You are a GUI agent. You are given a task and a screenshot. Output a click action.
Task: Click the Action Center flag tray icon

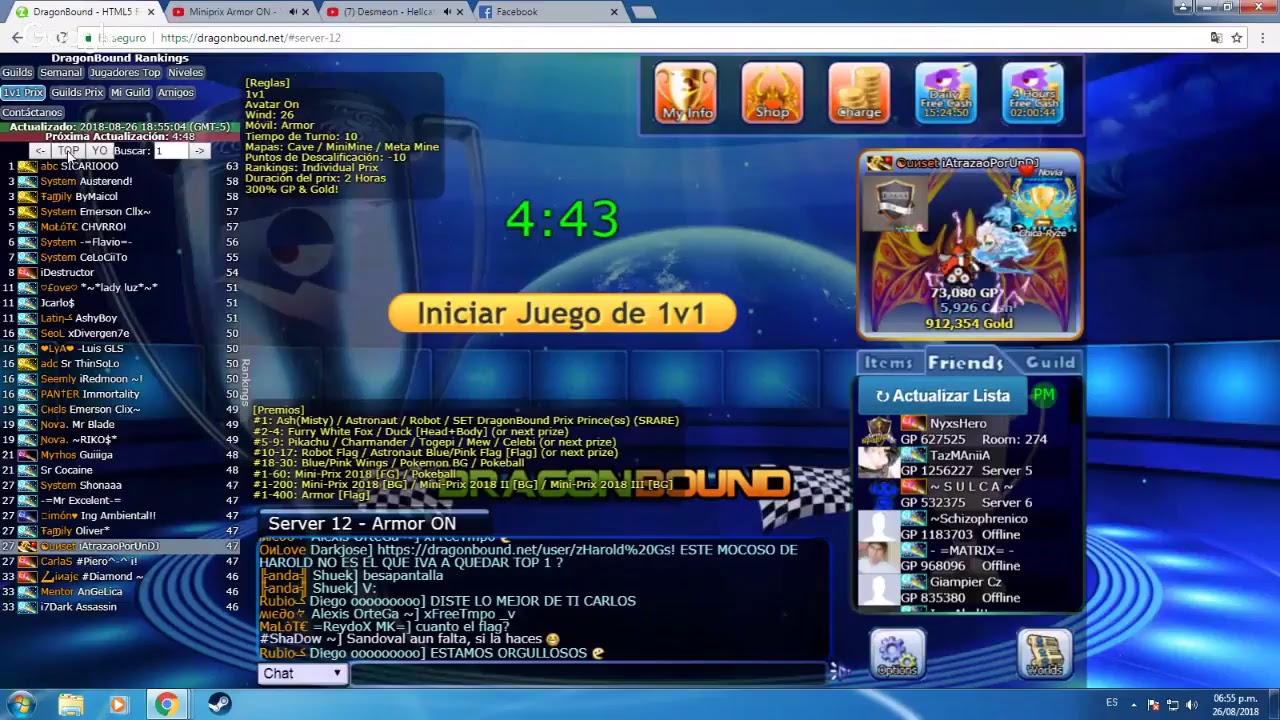tap(1153, 704)
